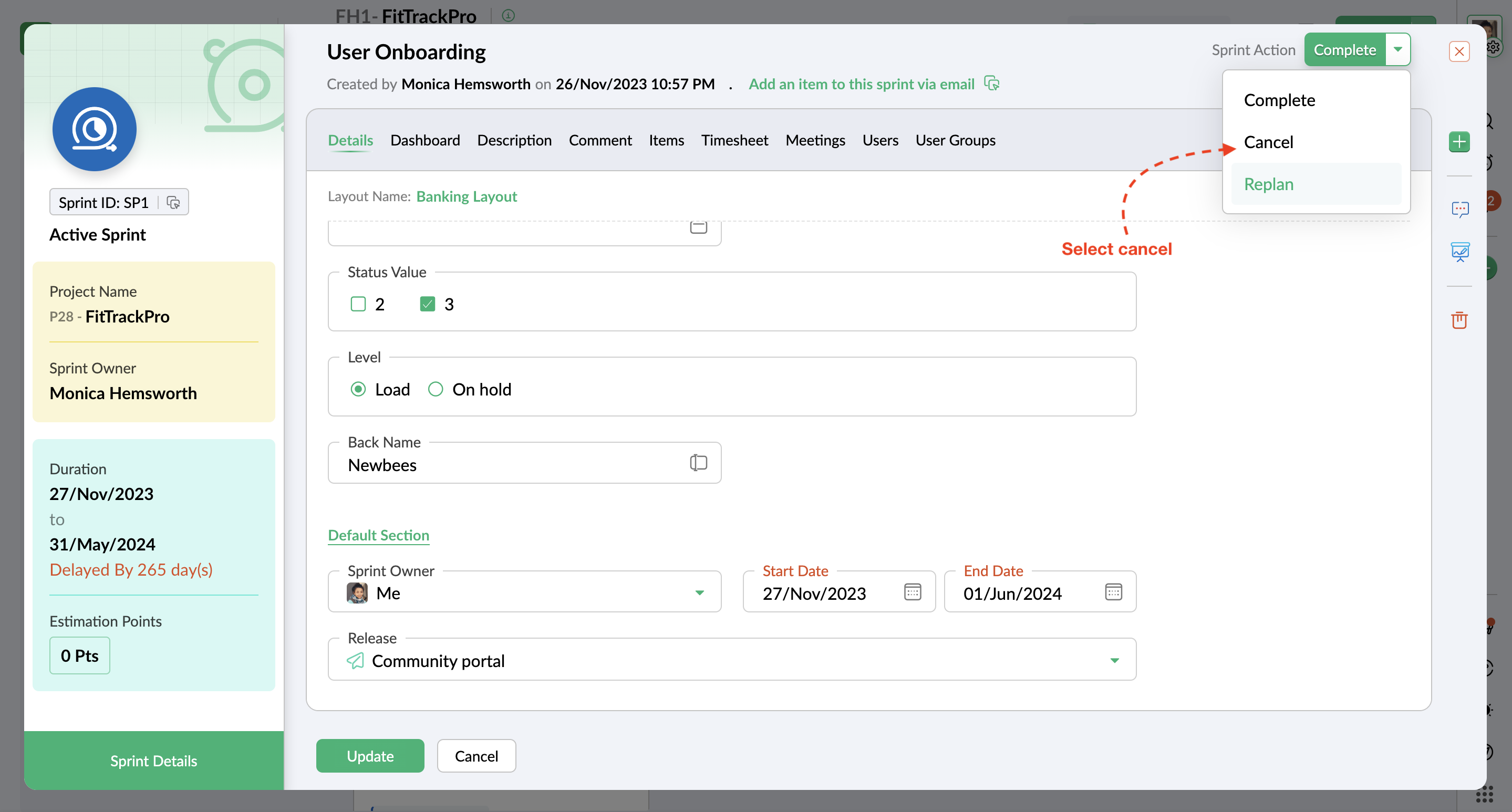1512x812 pixels.
Task: Click the red trash delete icon
Action: coord(1459,320)
